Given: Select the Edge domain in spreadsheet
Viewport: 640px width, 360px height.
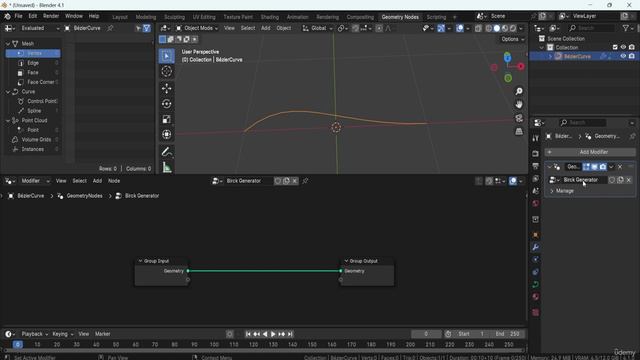Looking at the screenshot, I should pos(33,63).
